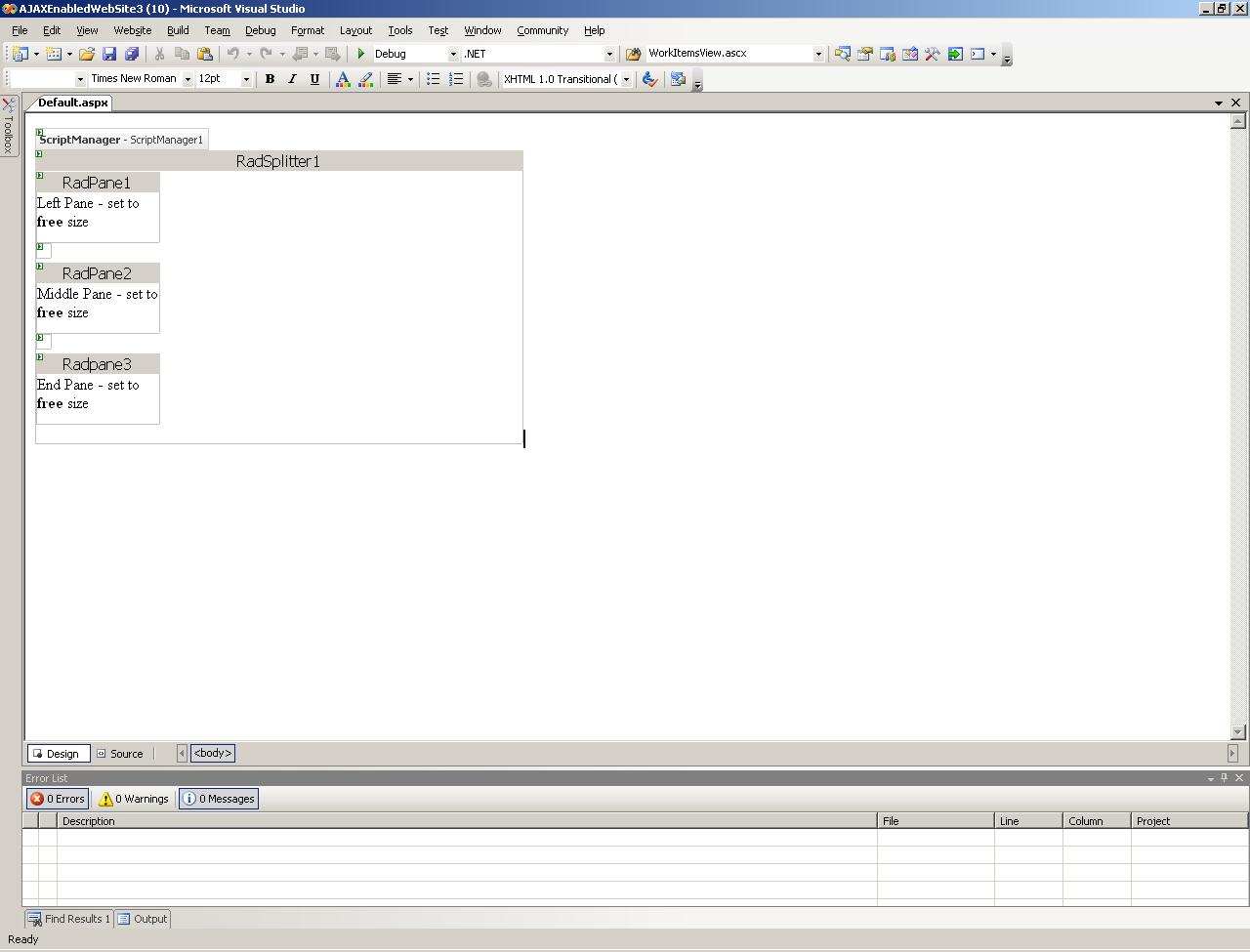Open the Properties Window icon
This screenshot has height=952, width=1250.
[x=864, y=54]
